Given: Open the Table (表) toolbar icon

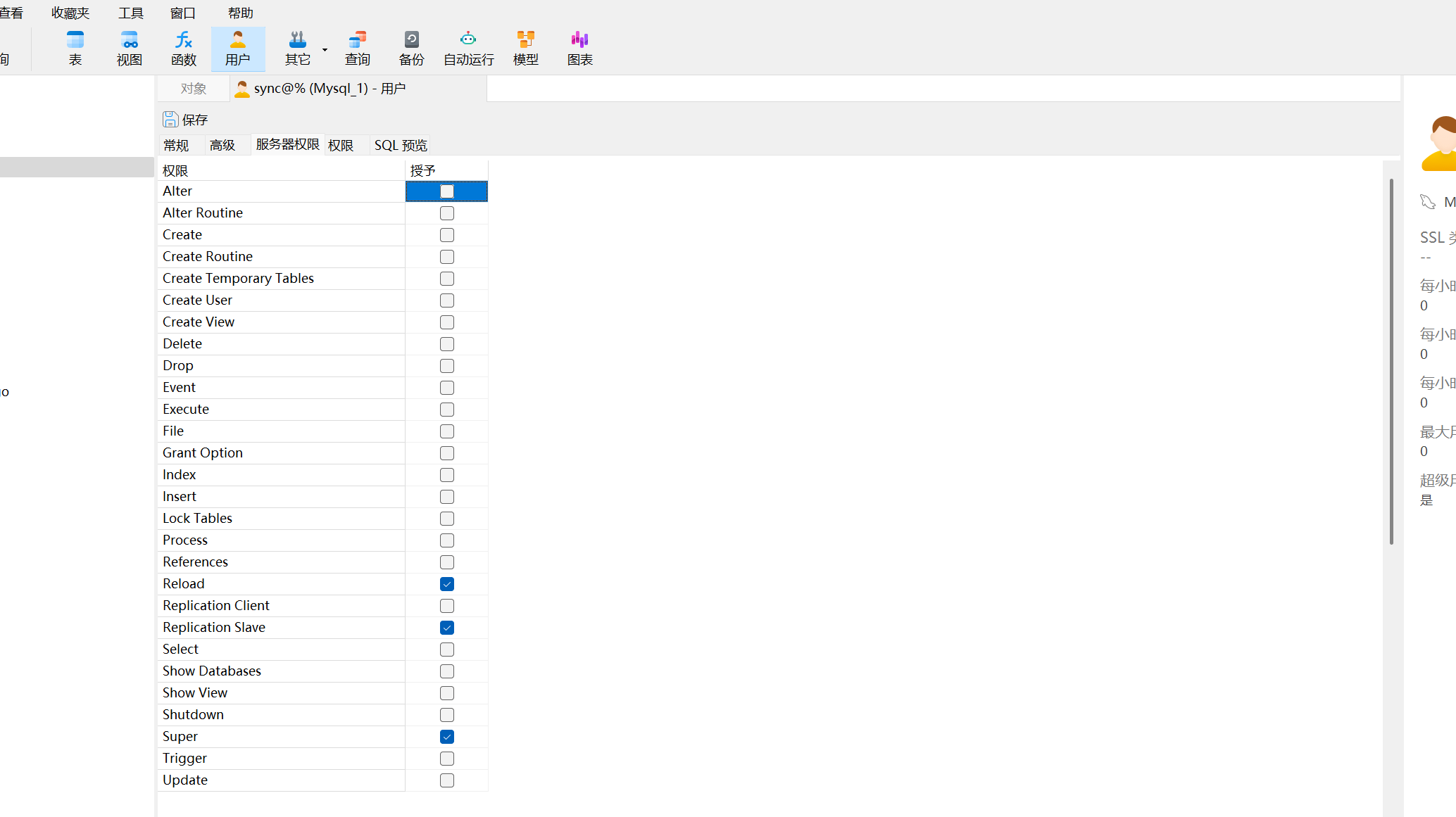Looking at the screenshot, I should point(75,48).
